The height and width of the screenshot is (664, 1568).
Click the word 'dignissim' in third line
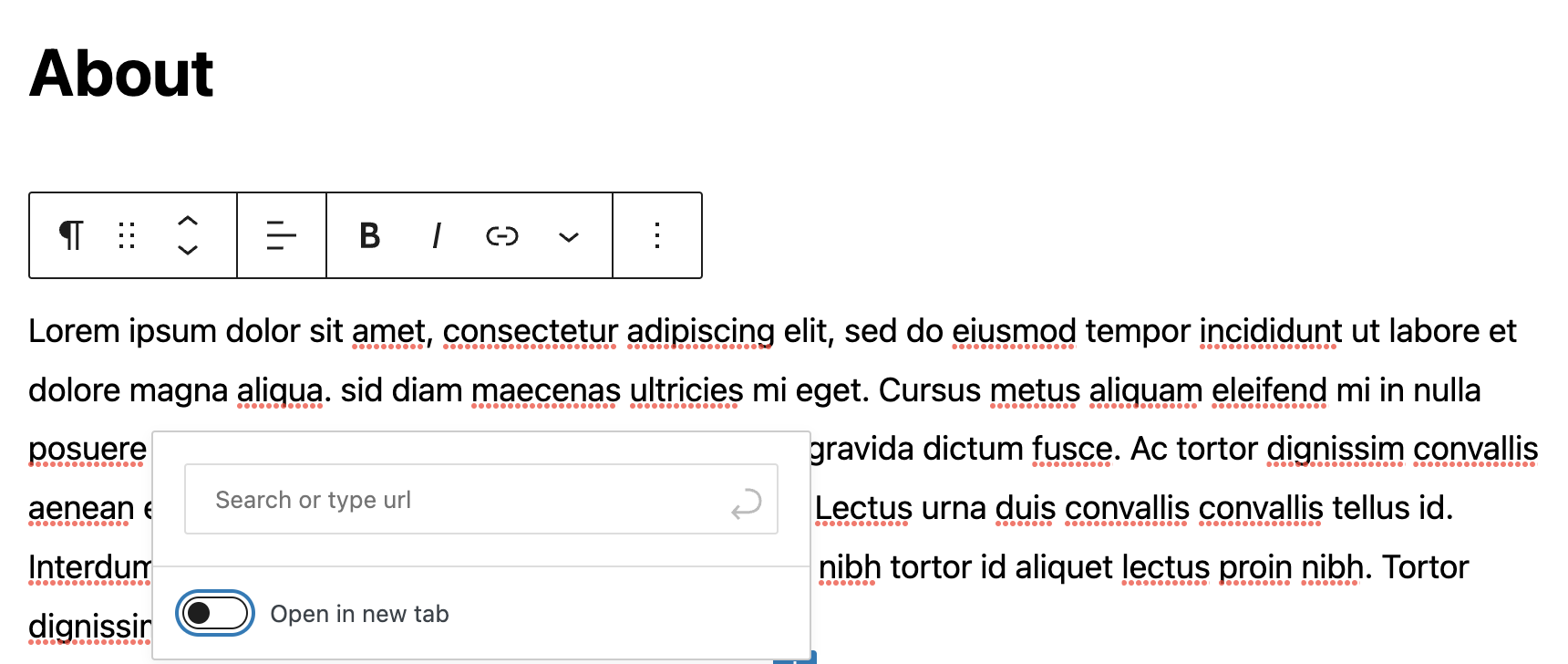(x=1336, y=449)
